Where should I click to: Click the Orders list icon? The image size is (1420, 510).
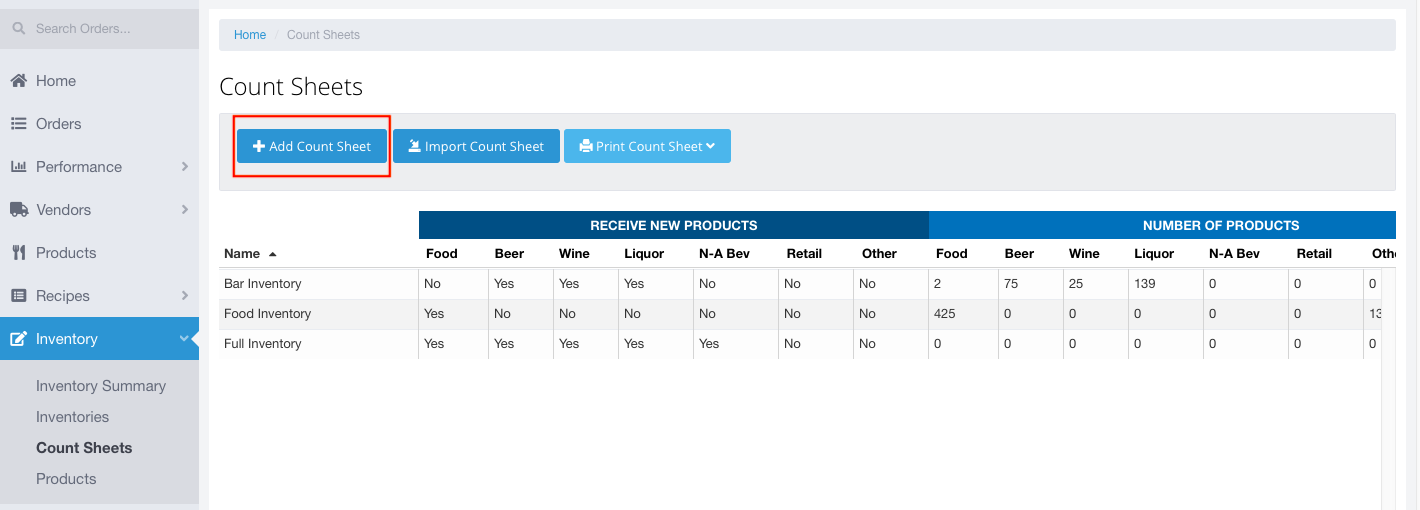pyautogui.click(x=18, y=124)
